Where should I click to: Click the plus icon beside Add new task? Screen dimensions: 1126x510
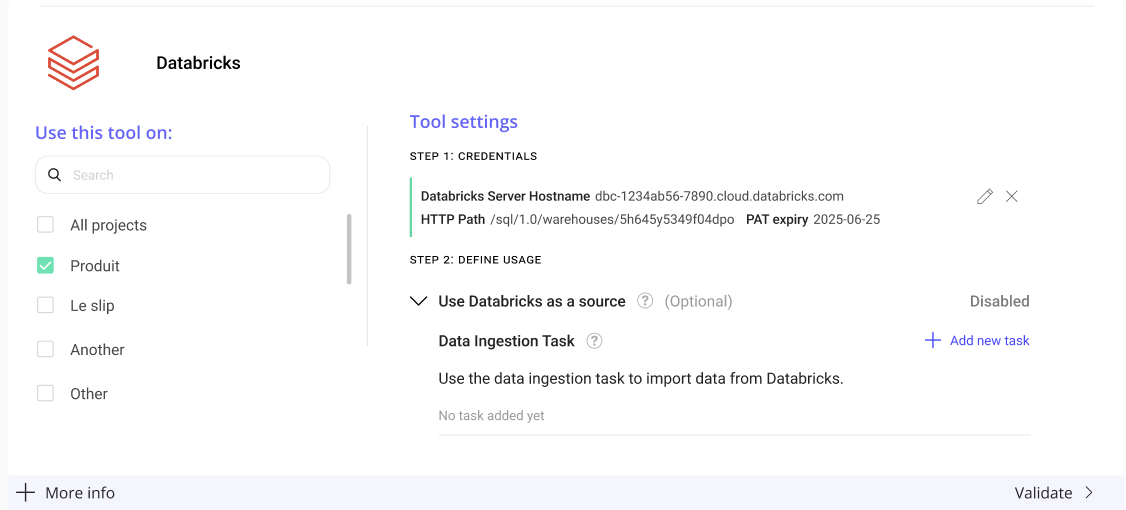(x=933, y=341)
